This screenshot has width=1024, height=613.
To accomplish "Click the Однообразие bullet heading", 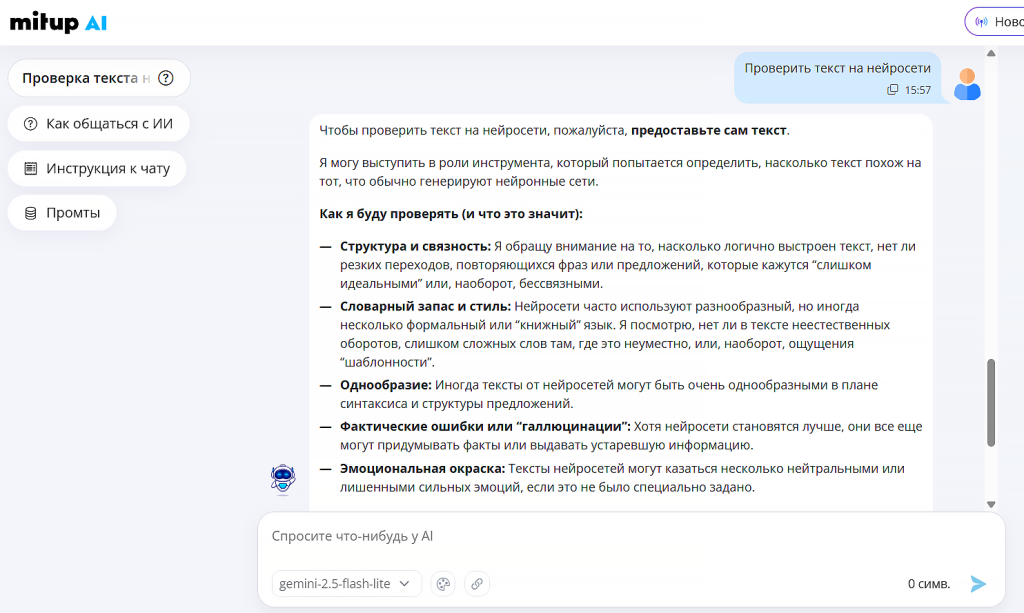I will 385,385.
